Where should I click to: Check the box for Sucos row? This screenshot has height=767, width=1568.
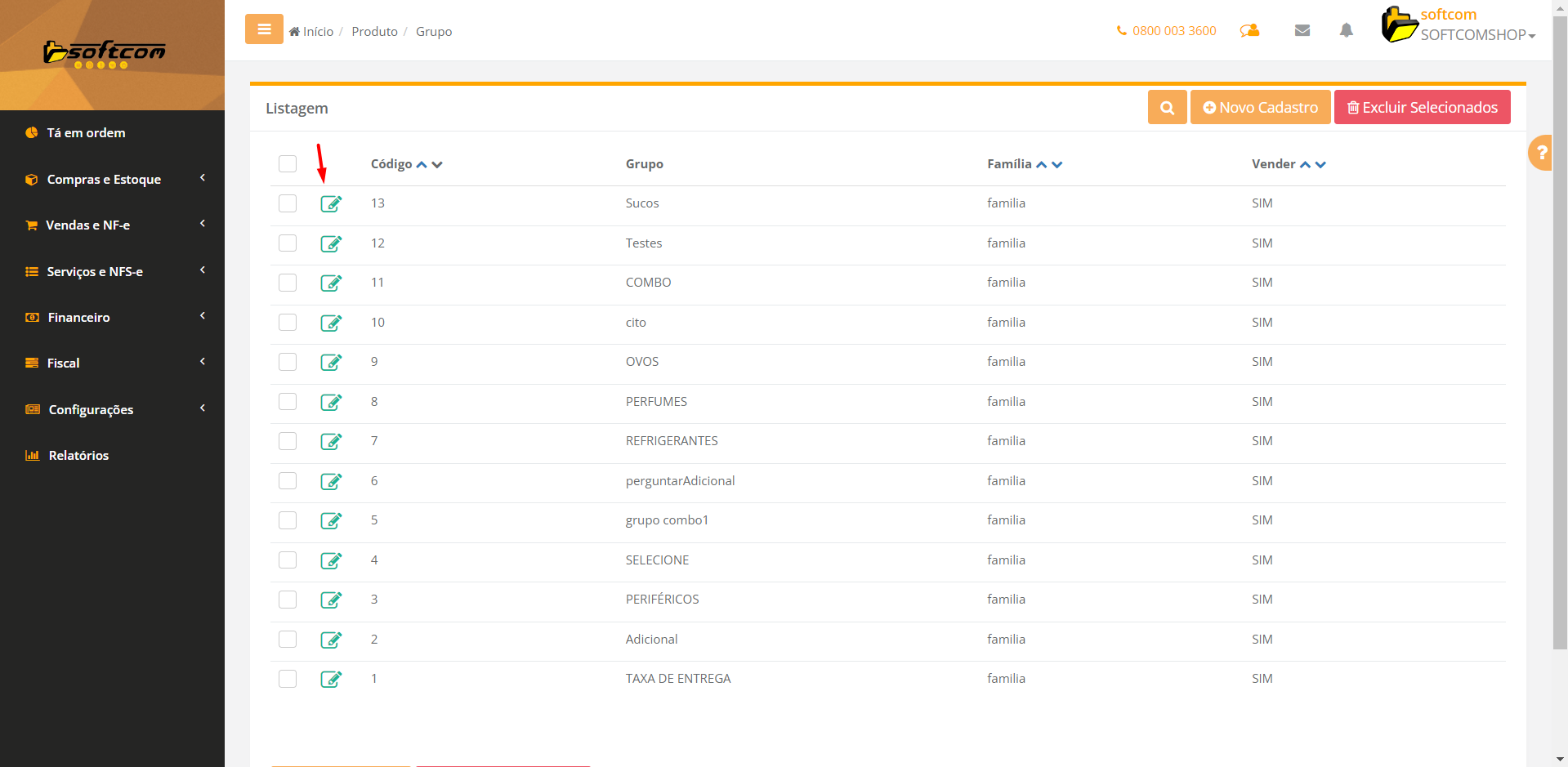tap(288, 203)
